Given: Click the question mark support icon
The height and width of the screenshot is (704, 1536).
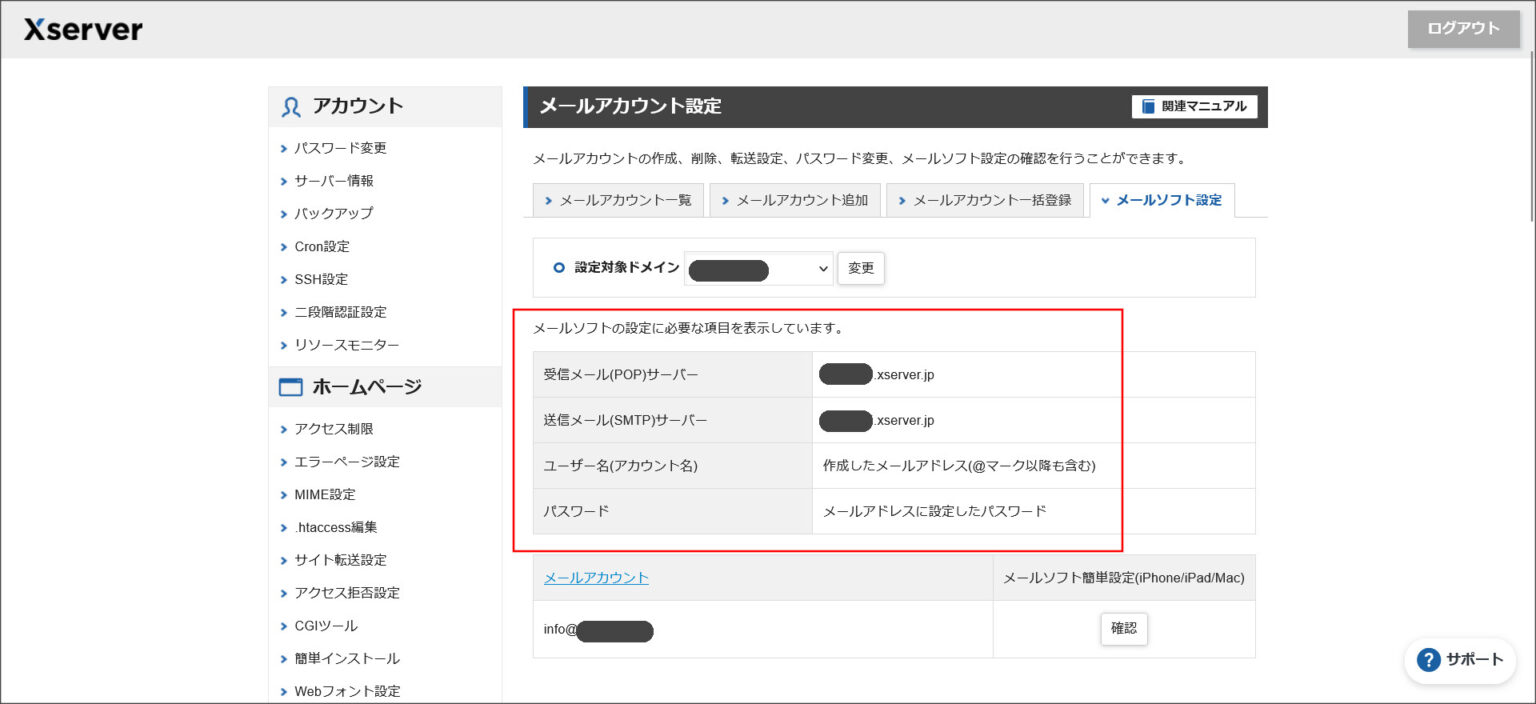Looking at the screenshot, I should click(x=1429, y=660).
